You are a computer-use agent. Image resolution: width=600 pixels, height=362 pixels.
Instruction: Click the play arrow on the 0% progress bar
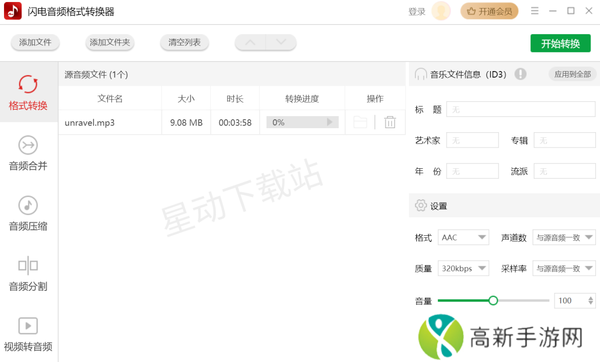pyautogui.click(x=329, y=122)
